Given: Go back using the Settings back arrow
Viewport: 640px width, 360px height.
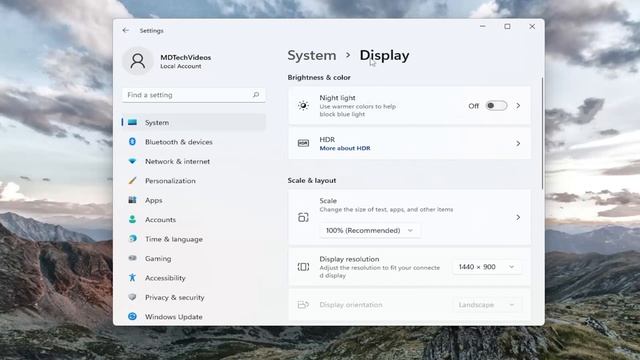Looking at the screenshot, I should 126,30.
